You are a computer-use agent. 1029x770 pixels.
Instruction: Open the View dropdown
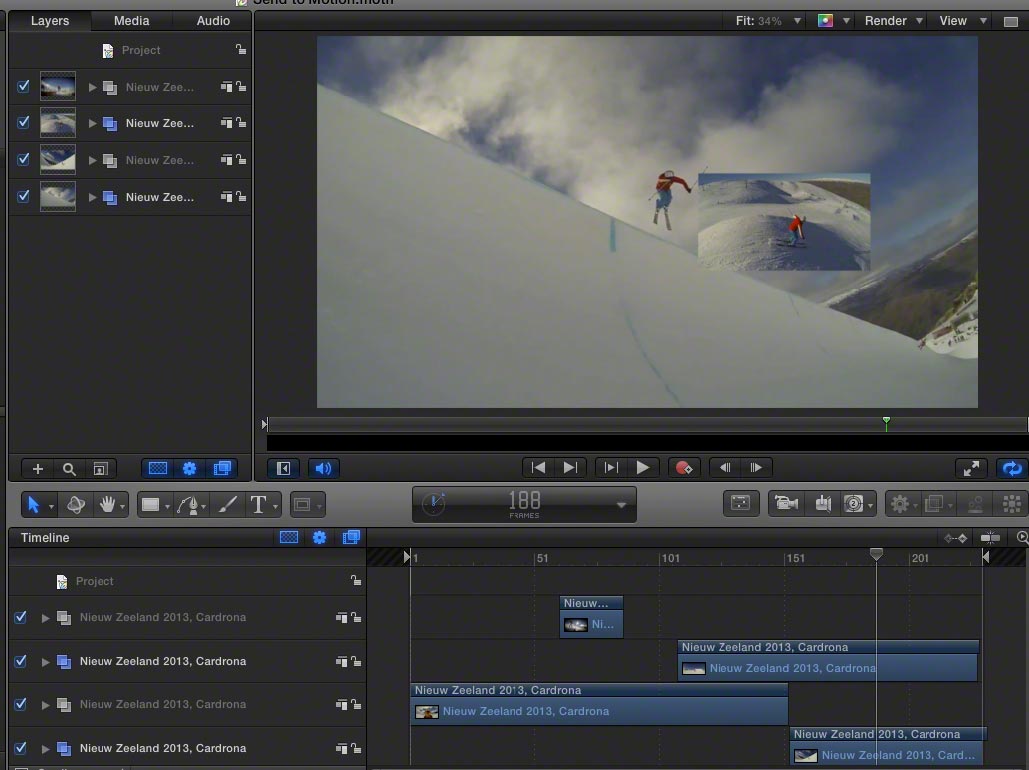[962, 21]
